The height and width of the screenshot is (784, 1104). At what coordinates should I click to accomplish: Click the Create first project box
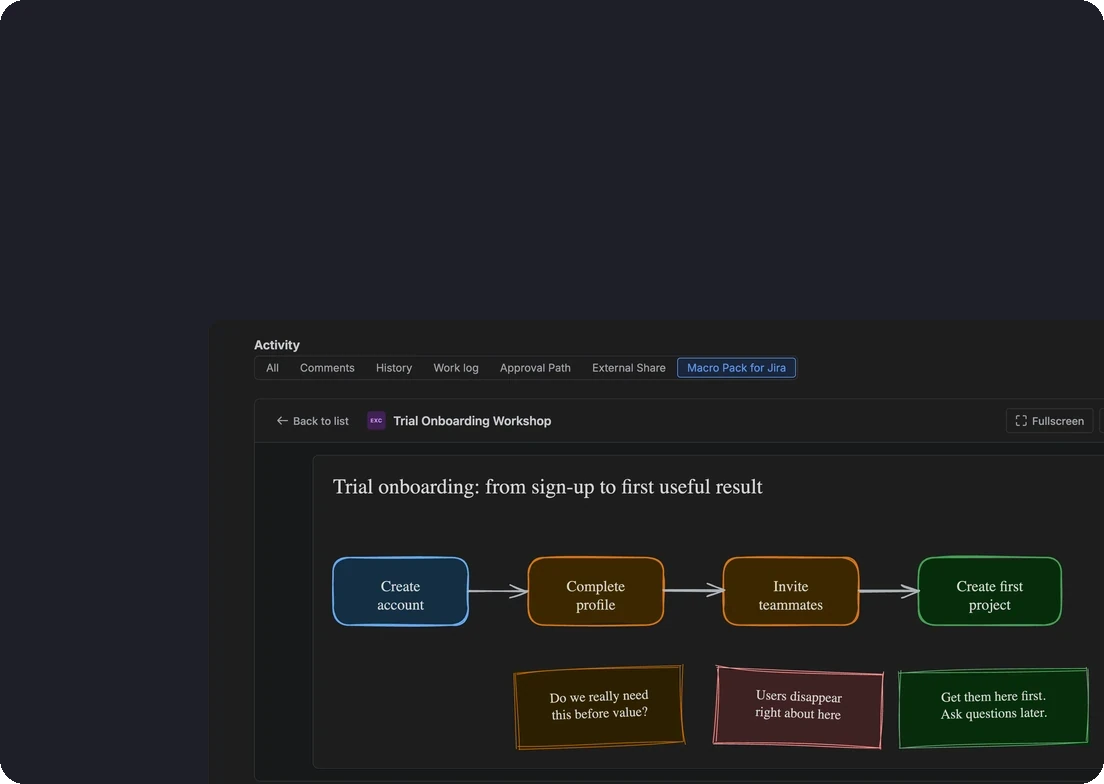(989, 592)
